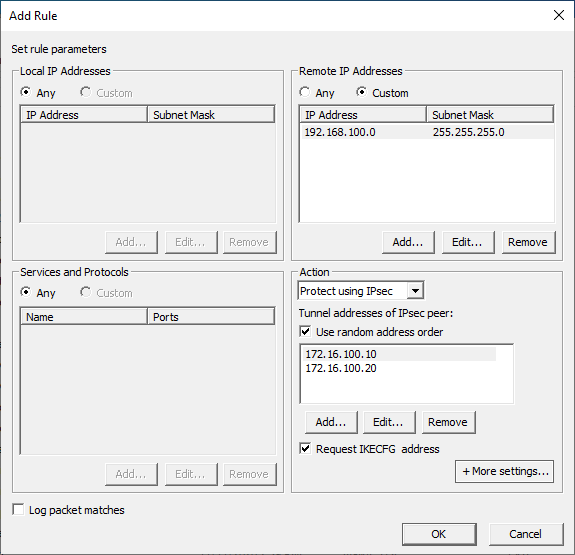Viewport: 575px width, 555px height.
Task: Close the Add Rule dialog
Action: pyautogui.click(x=559, y=15)
